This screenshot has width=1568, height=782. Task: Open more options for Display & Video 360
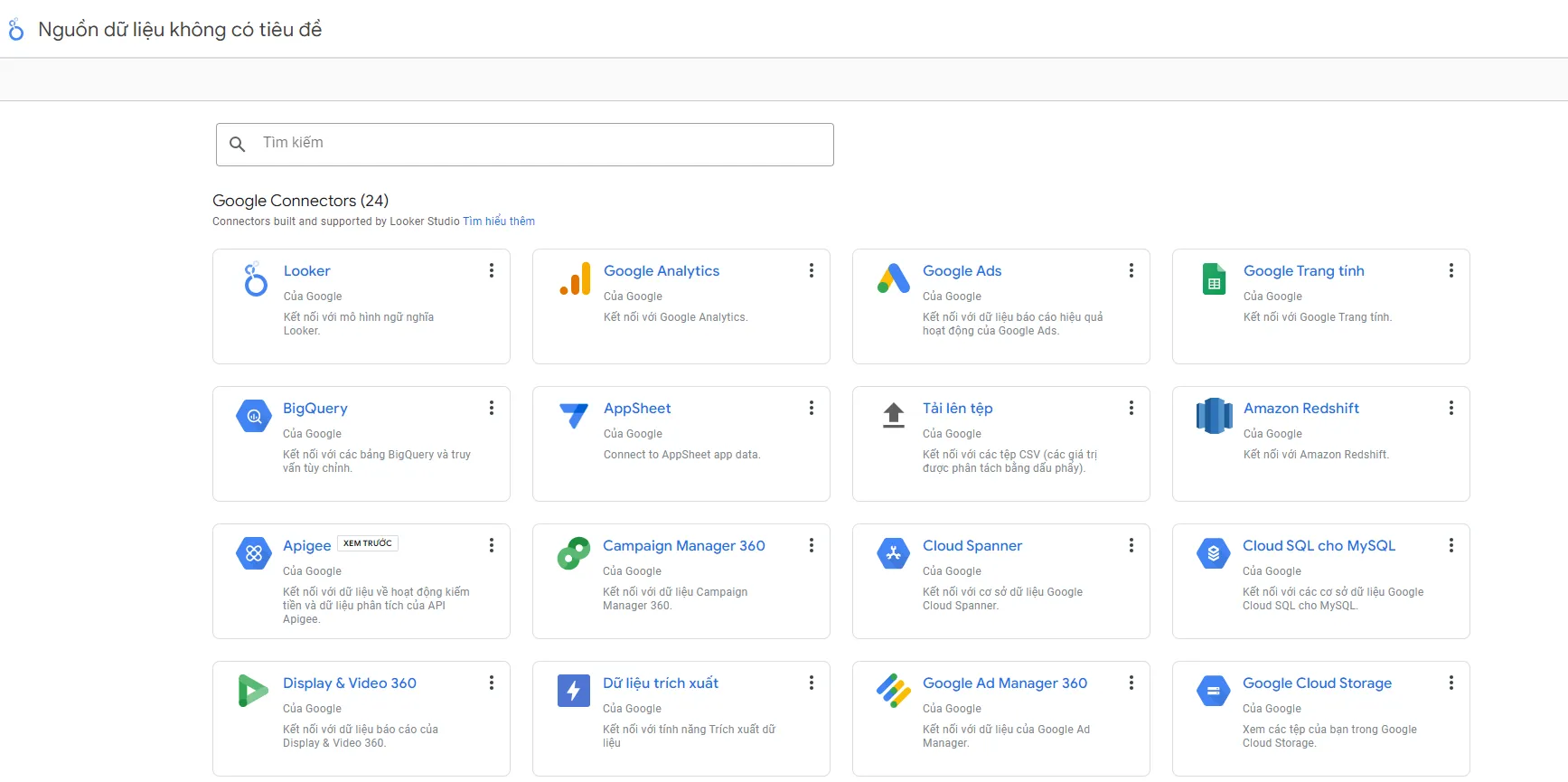[492, 683]
